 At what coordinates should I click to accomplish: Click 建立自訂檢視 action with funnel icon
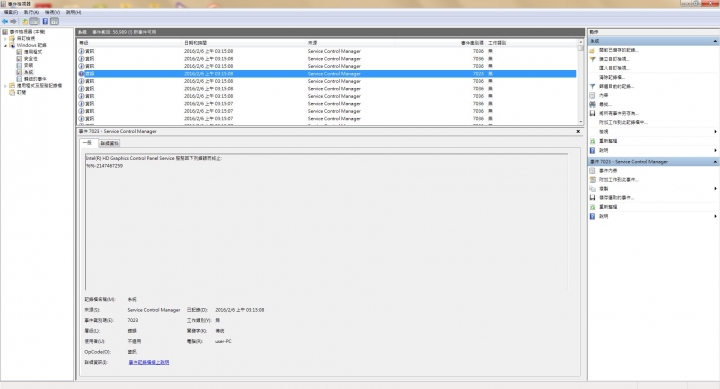[614, 59]
